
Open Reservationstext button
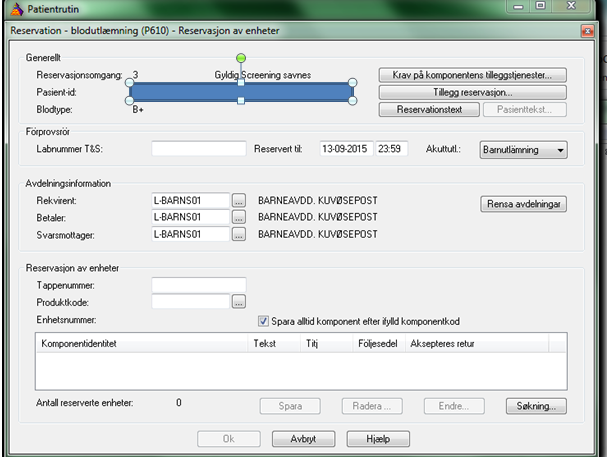point(429,109)
